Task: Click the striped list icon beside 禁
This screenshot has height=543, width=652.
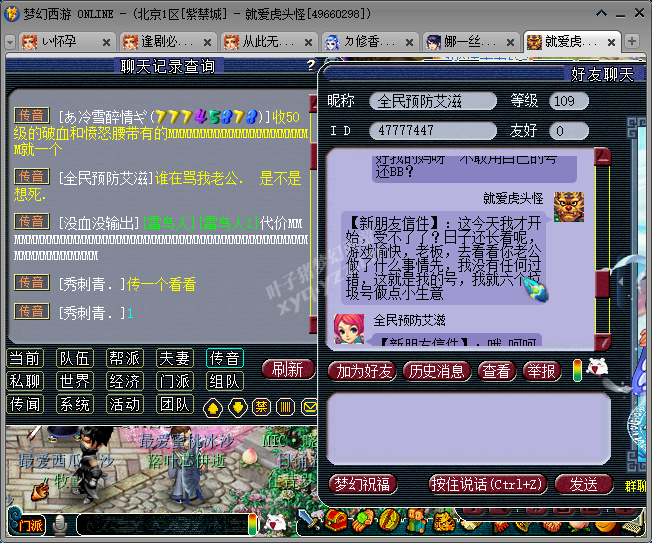Action: 285,407
